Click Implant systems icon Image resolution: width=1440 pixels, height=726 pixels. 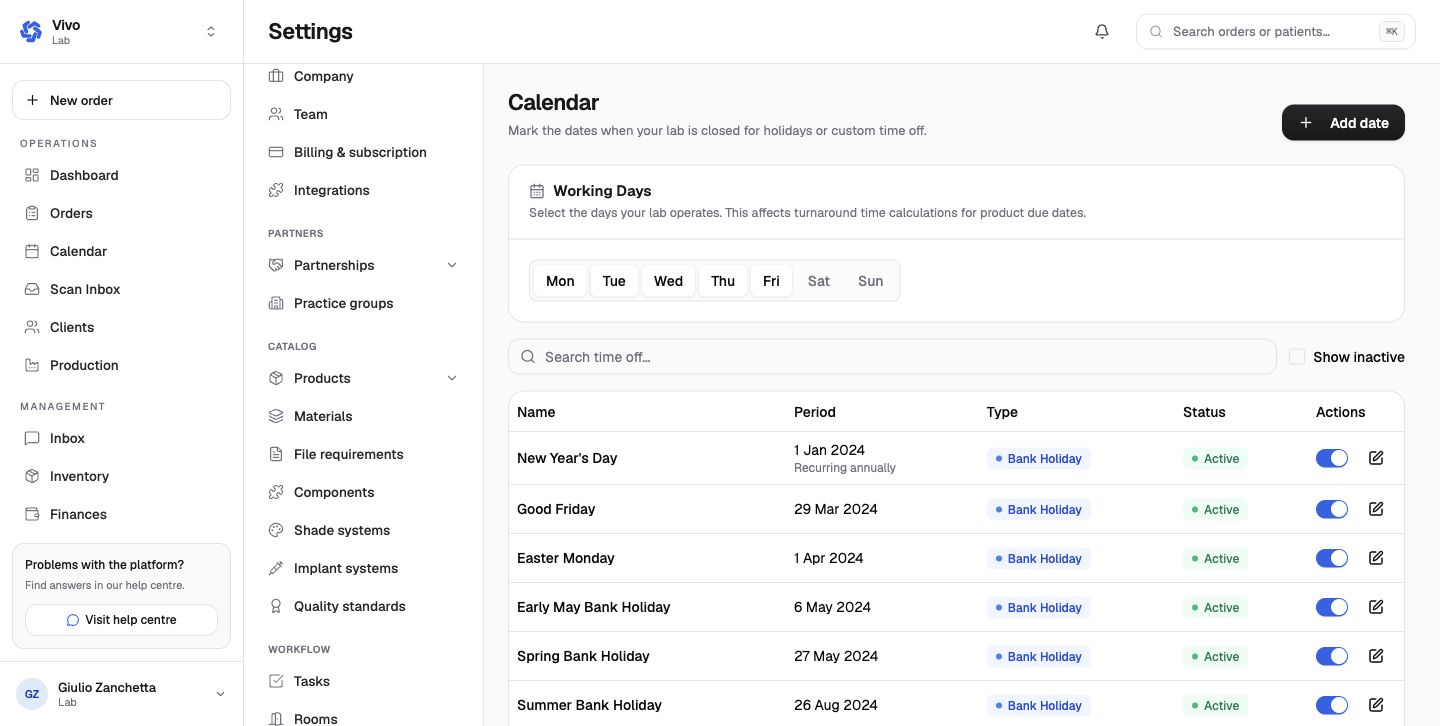tap(276, 568)
